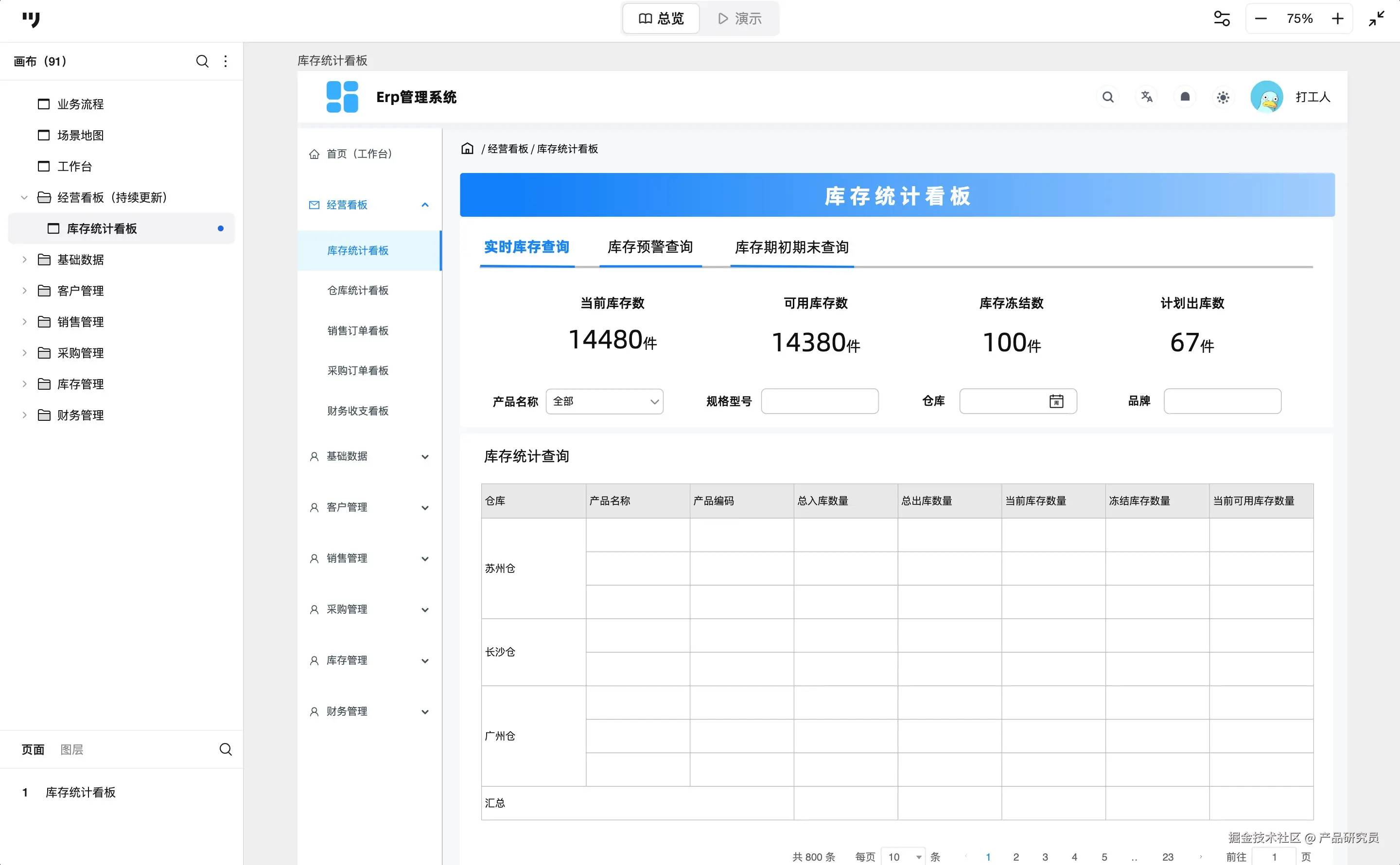Switch to 演示 presentation mode
1400x865 pixels.
point(740,19)
